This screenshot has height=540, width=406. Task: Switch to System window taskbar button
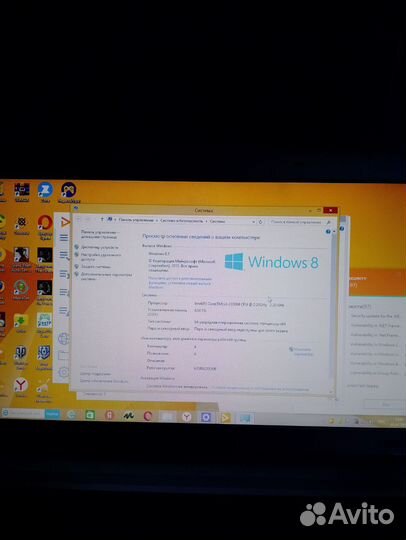pos(245,418)
